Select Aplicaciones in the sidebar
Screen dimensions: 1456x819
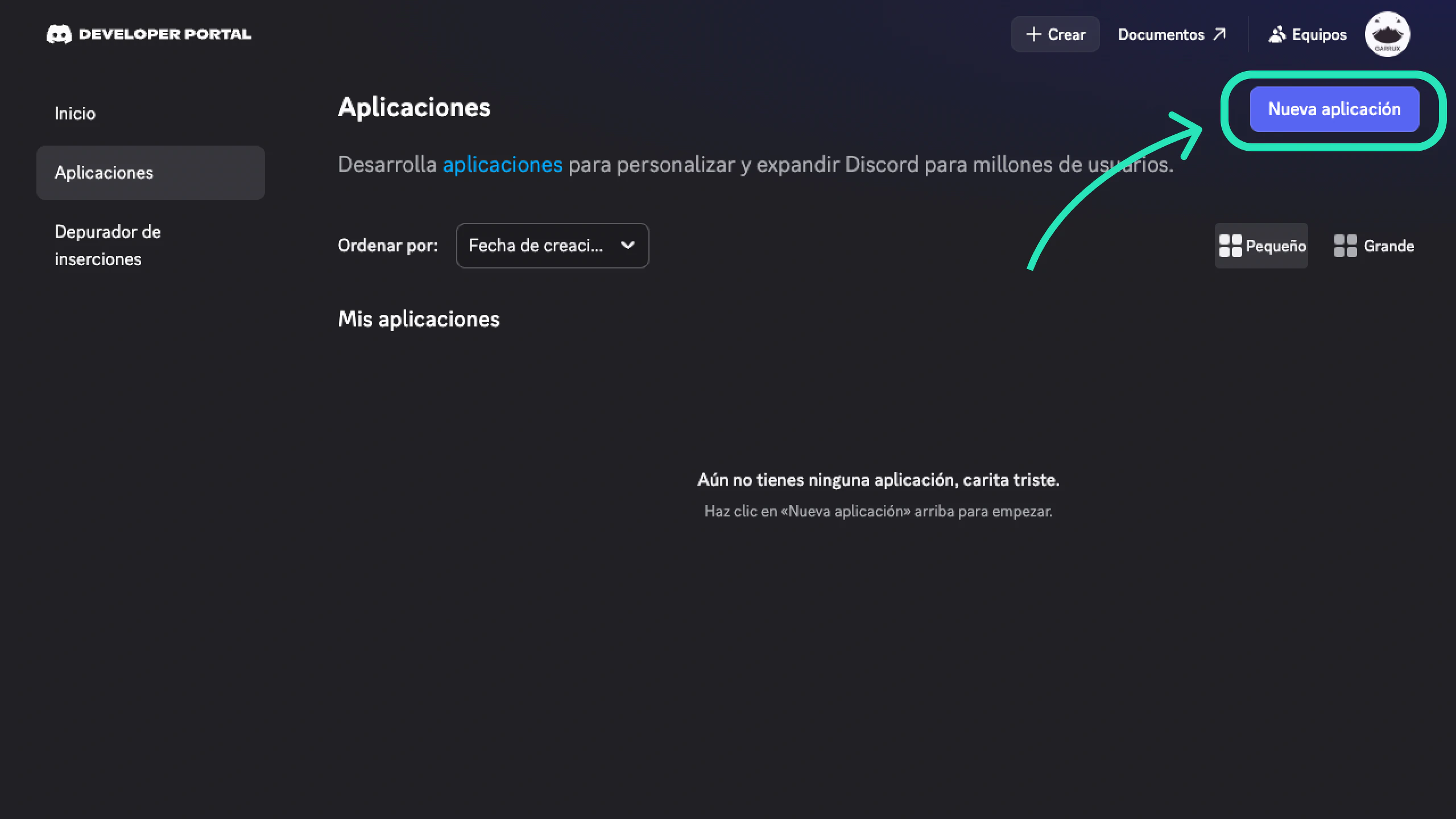pyautogui.click(x=151, y=173)
